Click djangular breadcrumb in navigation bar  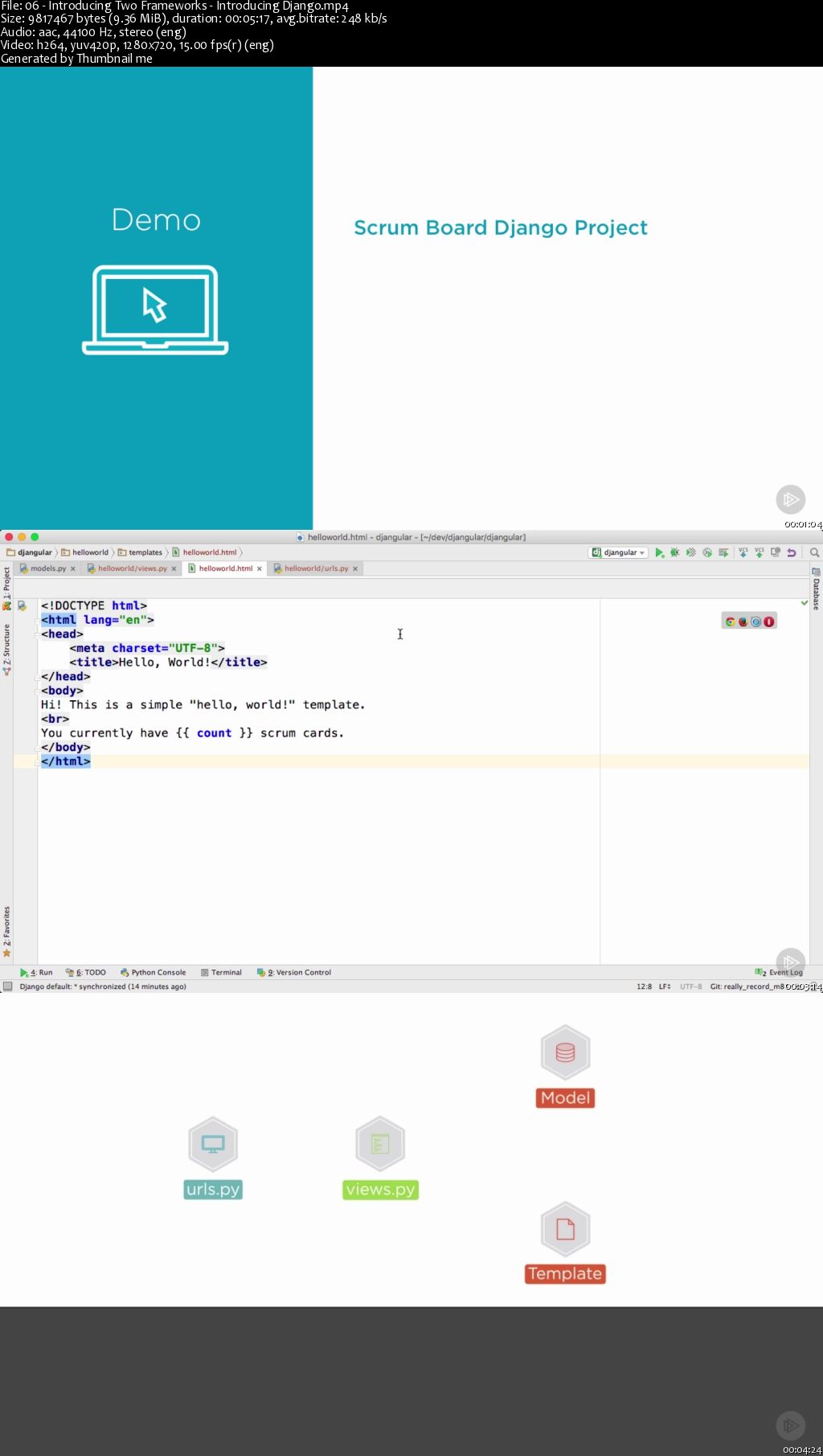30,552
